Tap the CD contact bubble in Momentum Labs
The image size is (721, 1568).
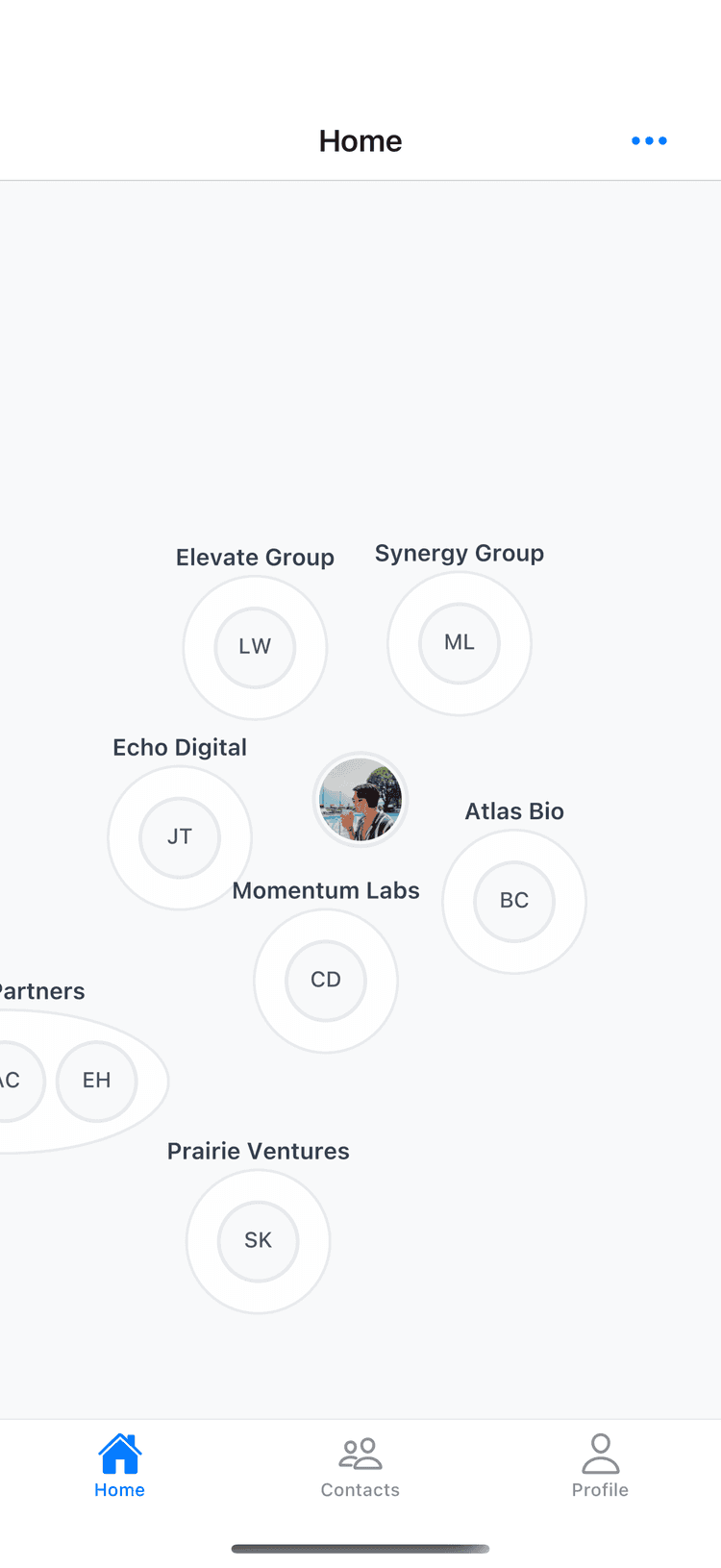(325, 979)
